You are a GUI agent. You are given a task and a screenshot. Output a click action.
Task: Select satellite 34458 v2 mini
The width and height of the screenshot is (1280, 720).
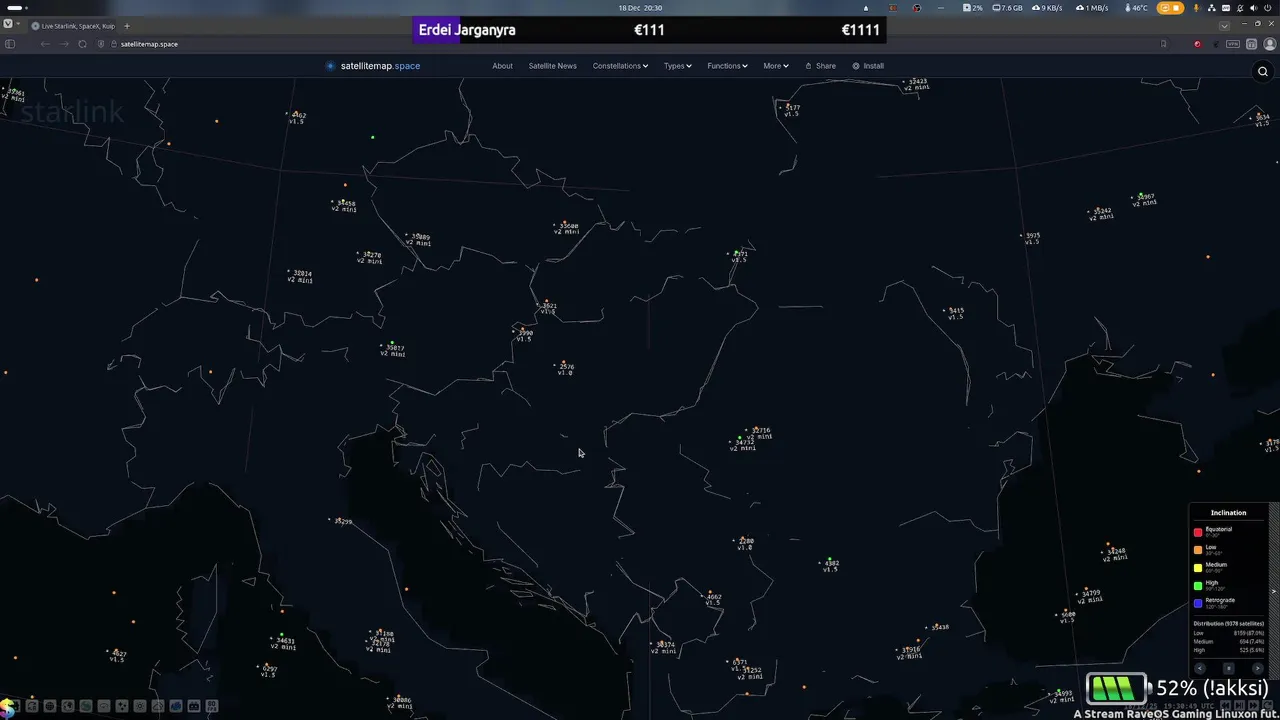click(344, 206)
